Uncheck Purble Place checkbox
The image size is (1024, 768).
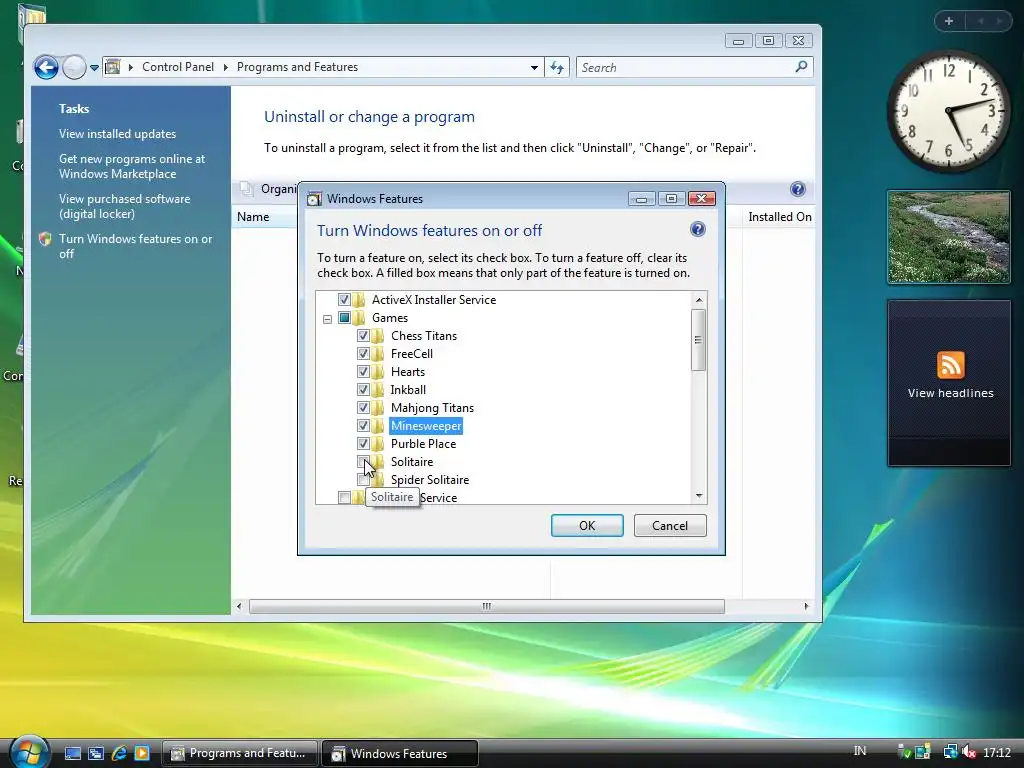coord(363,443)
